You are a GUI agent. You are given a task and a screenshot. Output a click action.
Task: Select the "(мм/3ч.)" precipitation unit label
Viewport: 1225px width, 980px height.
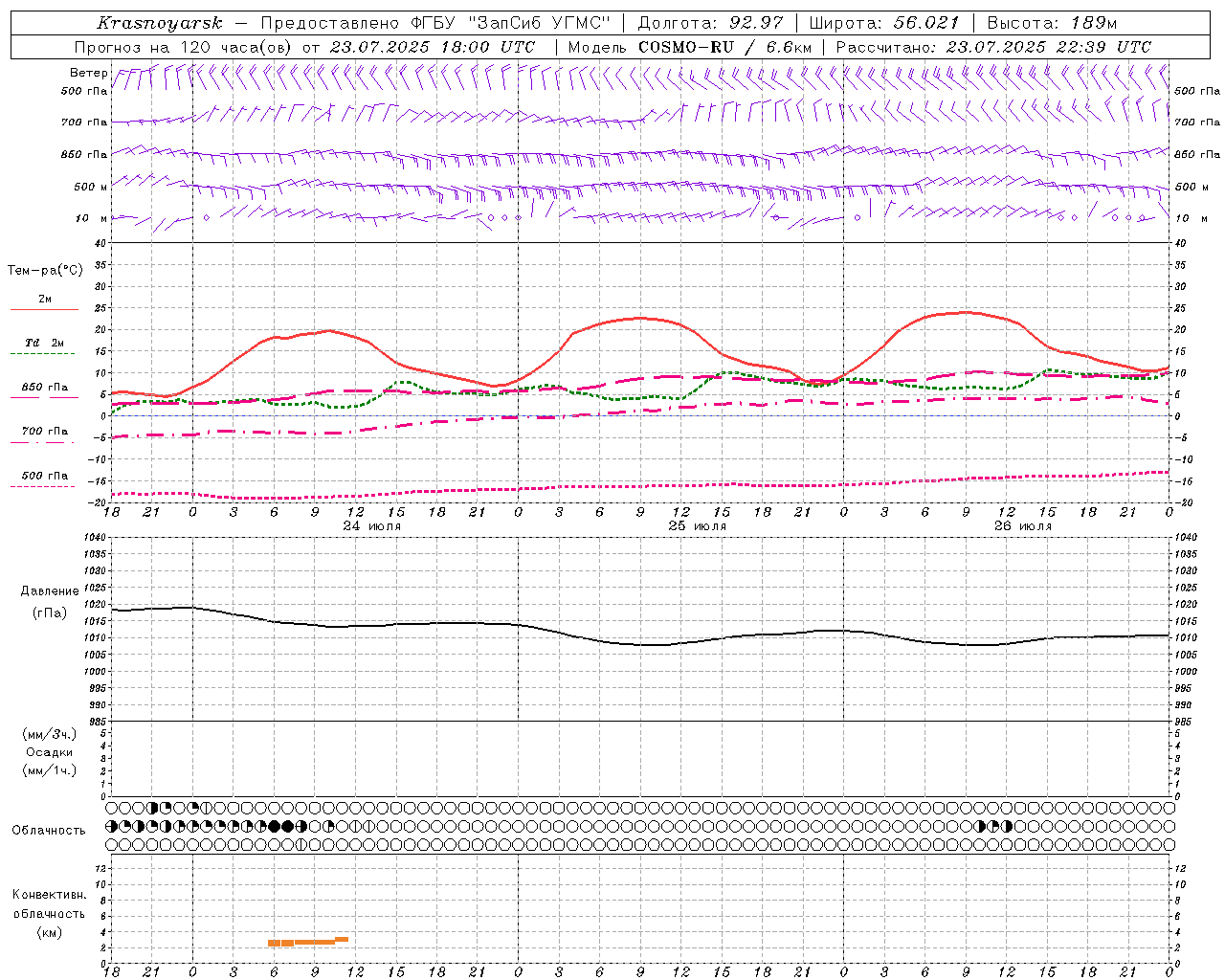[50, 734]
